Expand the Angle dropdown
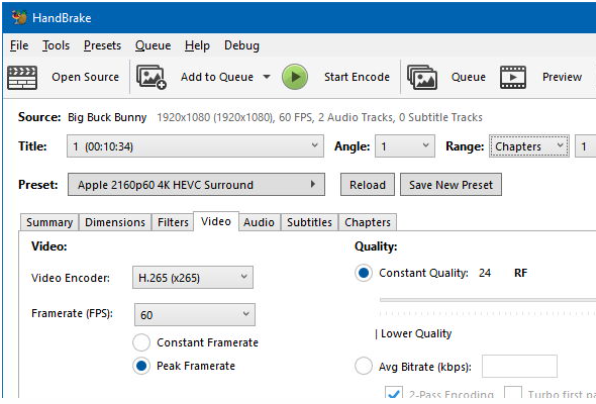This screenshot has height=404, width=596. coord(405,146)
